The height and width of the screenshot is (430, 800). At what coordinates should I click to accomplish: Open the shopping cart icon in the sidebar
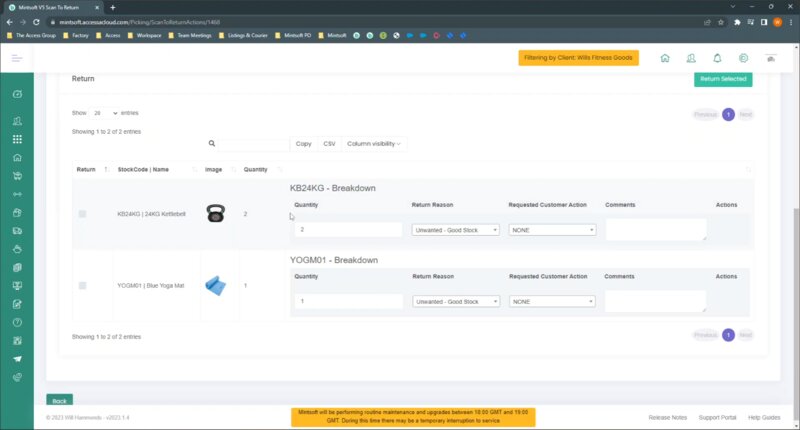17,175
